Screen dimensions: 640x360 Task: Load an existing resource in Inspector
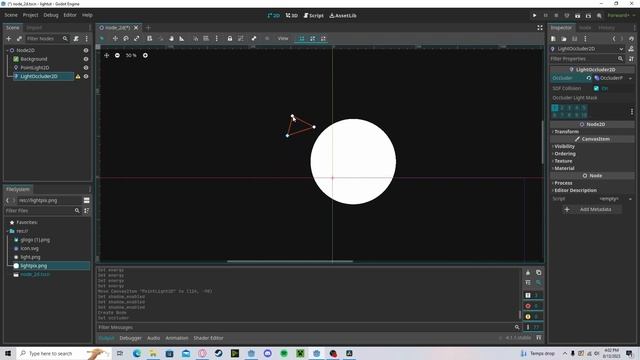click(x=564, y=38)
